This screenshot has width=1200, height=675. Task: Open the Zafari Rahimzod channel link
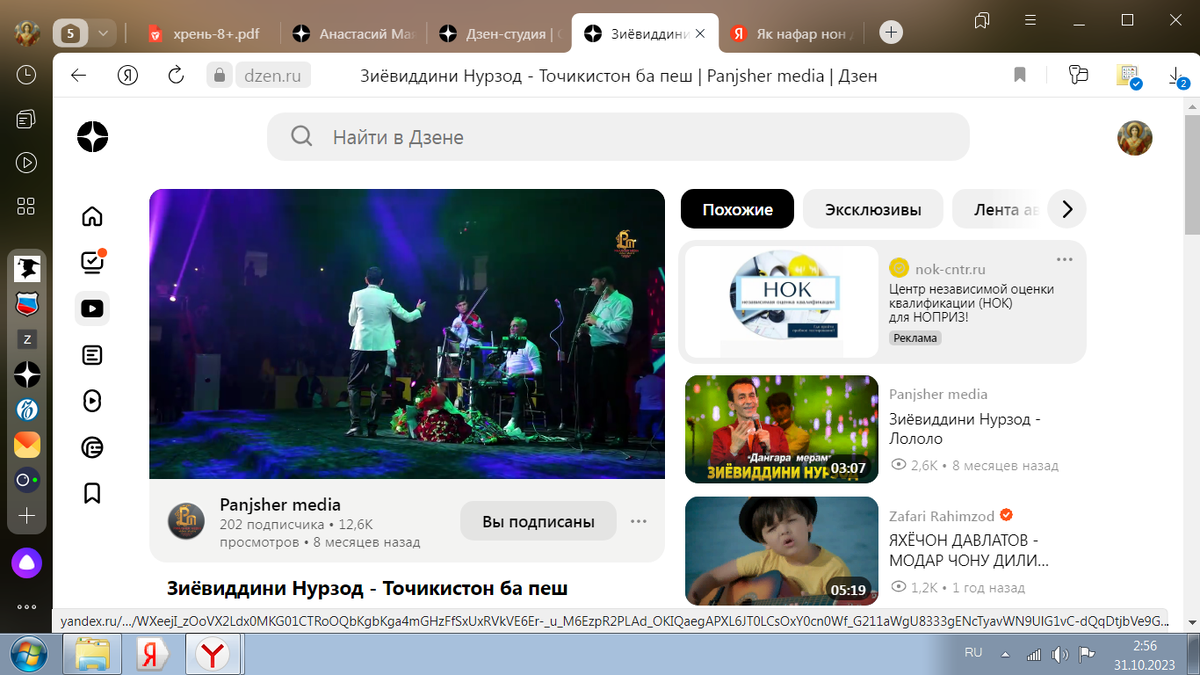click(x=941, y=516)
